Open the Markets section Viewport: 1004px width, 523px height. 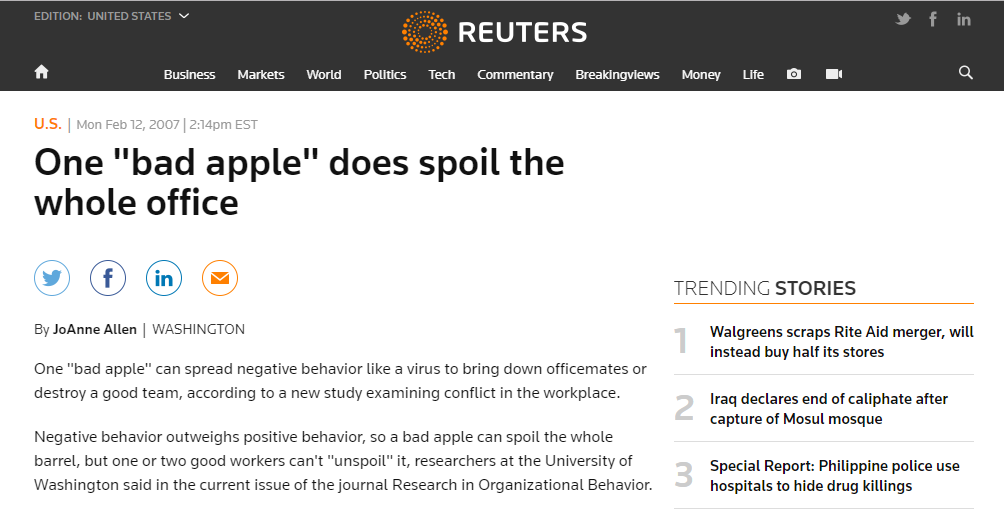coord(261,74)
